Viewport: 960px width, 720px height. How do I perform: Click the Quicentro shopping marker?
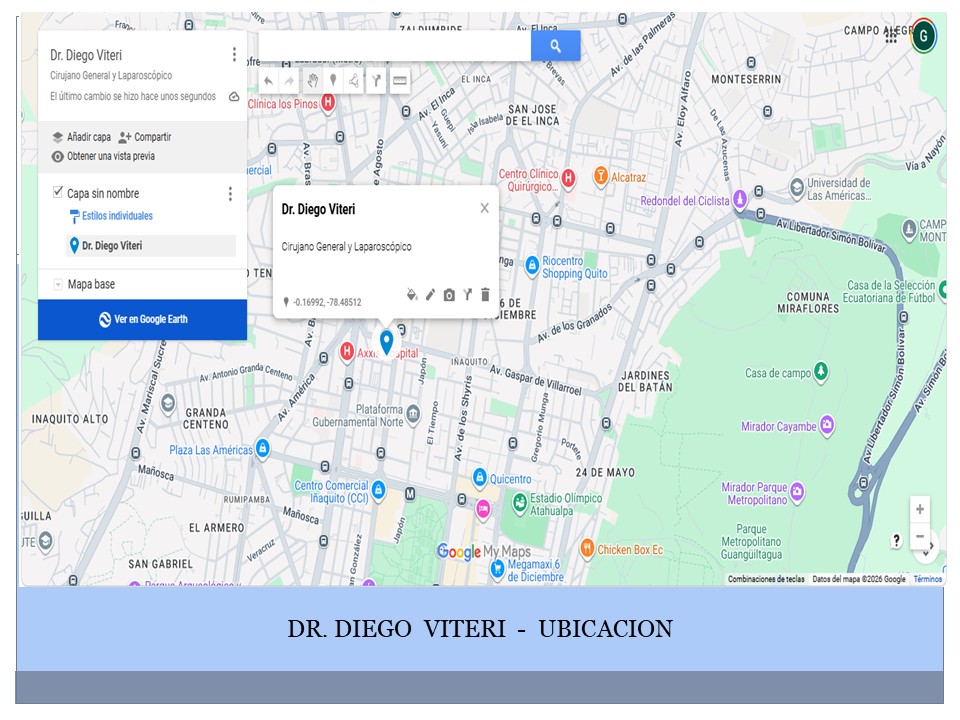480,476
